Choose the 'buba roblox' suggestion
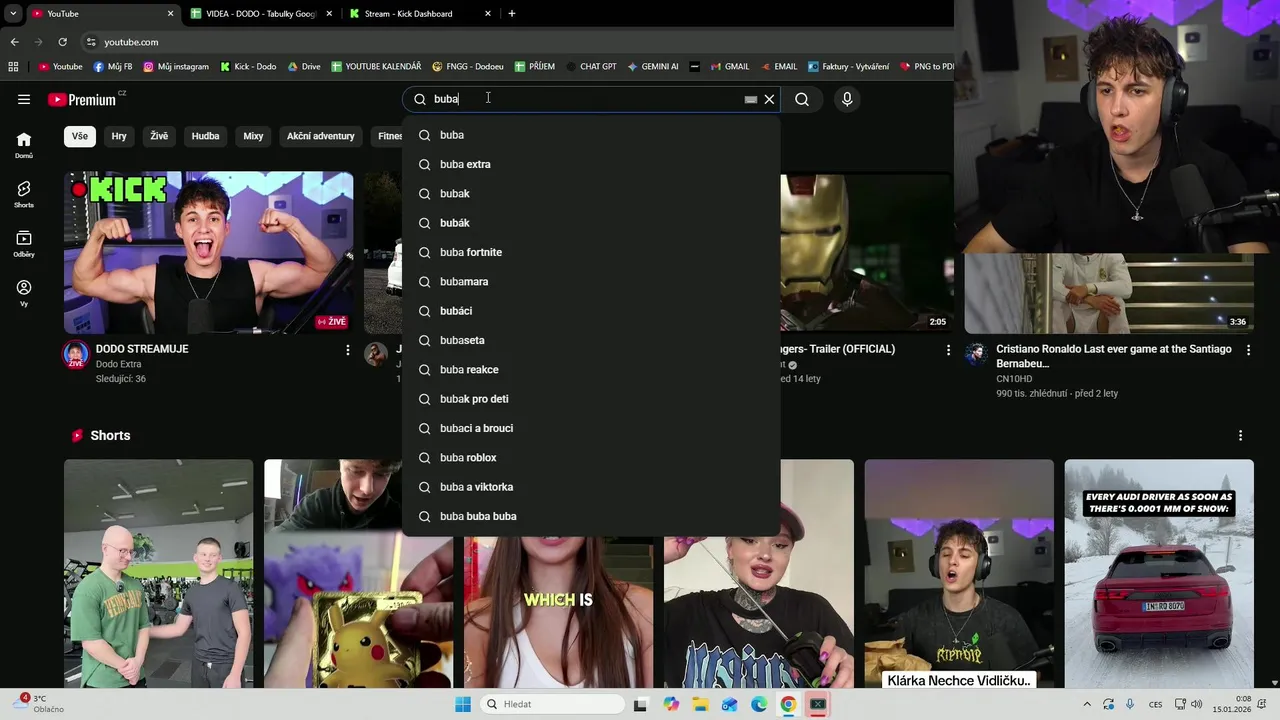Viewport: 1280px width, 720px height. (x=591, y=458)
